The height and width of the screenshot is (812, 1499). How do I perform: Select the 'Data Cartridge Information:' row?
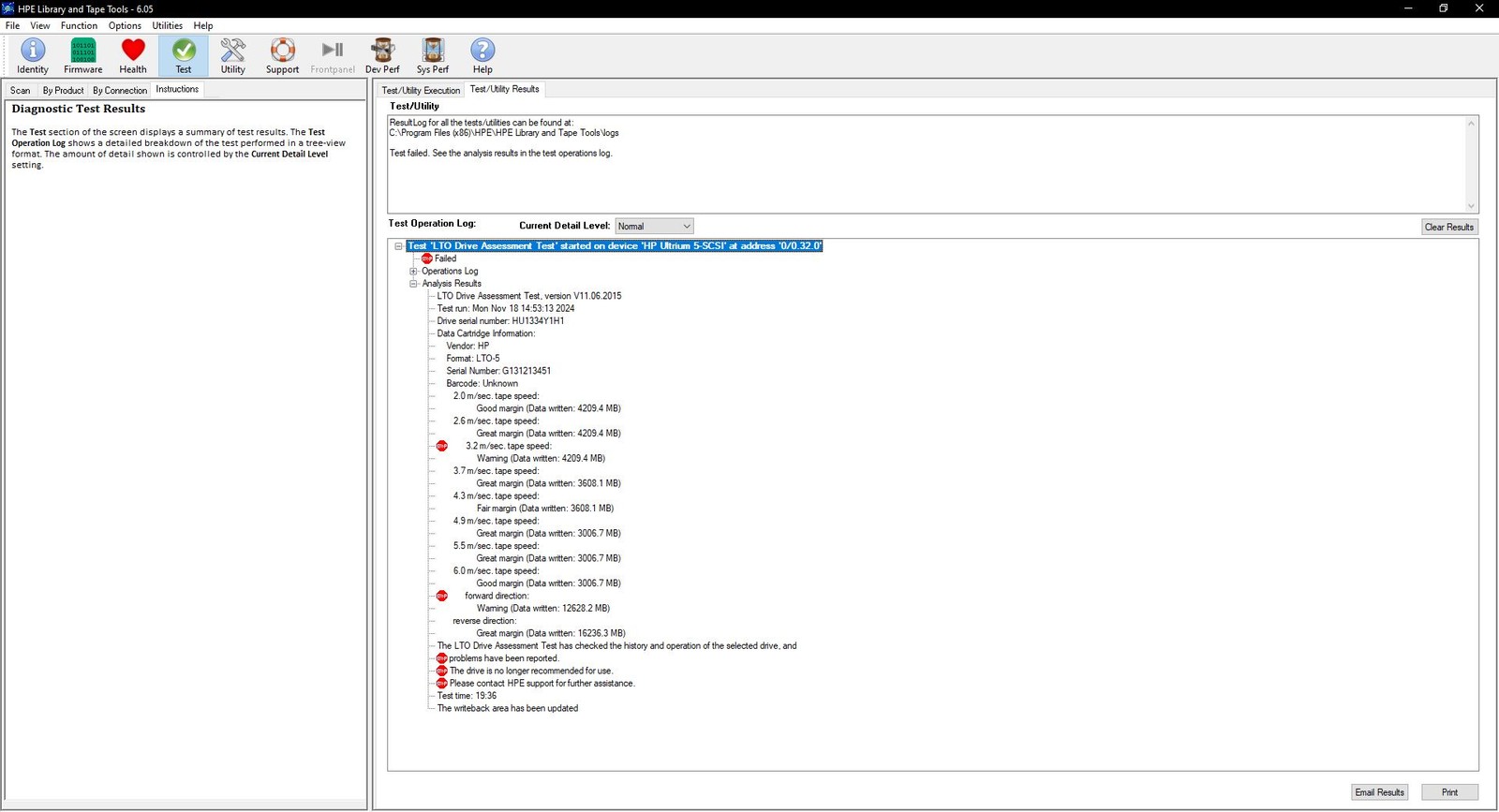486,333
